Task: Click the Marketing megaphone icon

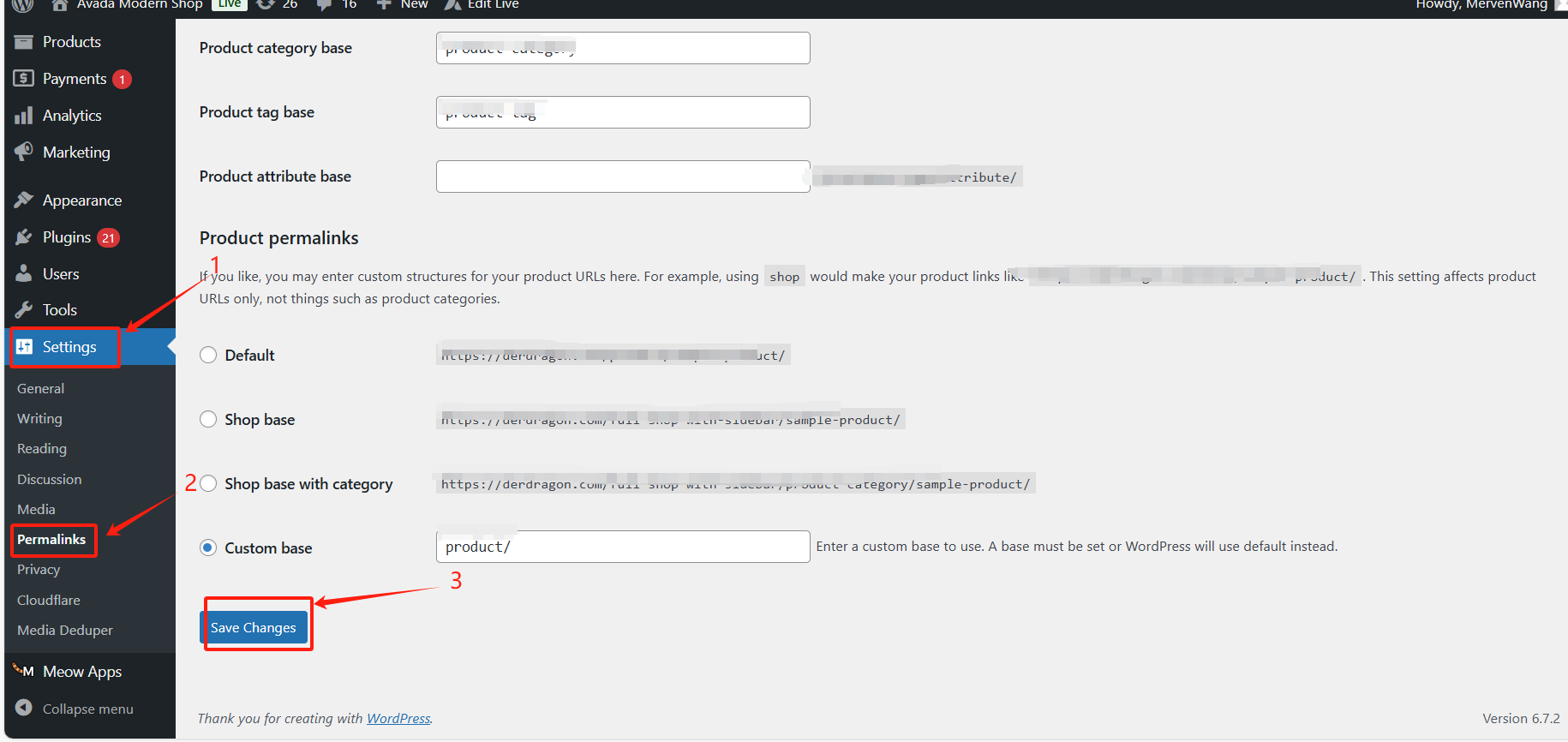Action: coord(24,152)
